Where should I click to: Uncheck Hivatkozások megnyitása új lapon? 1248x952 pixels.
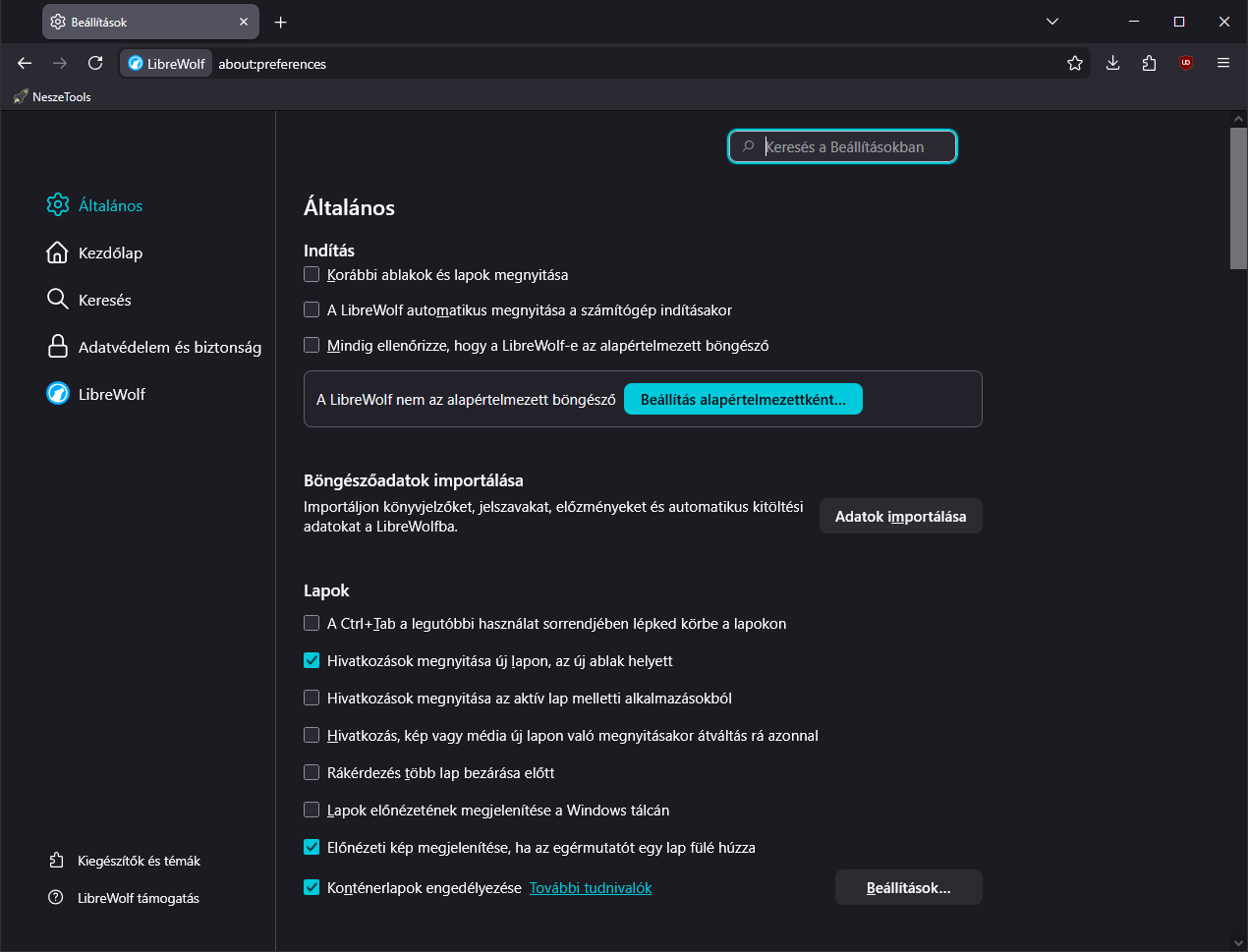pos(312,660)
